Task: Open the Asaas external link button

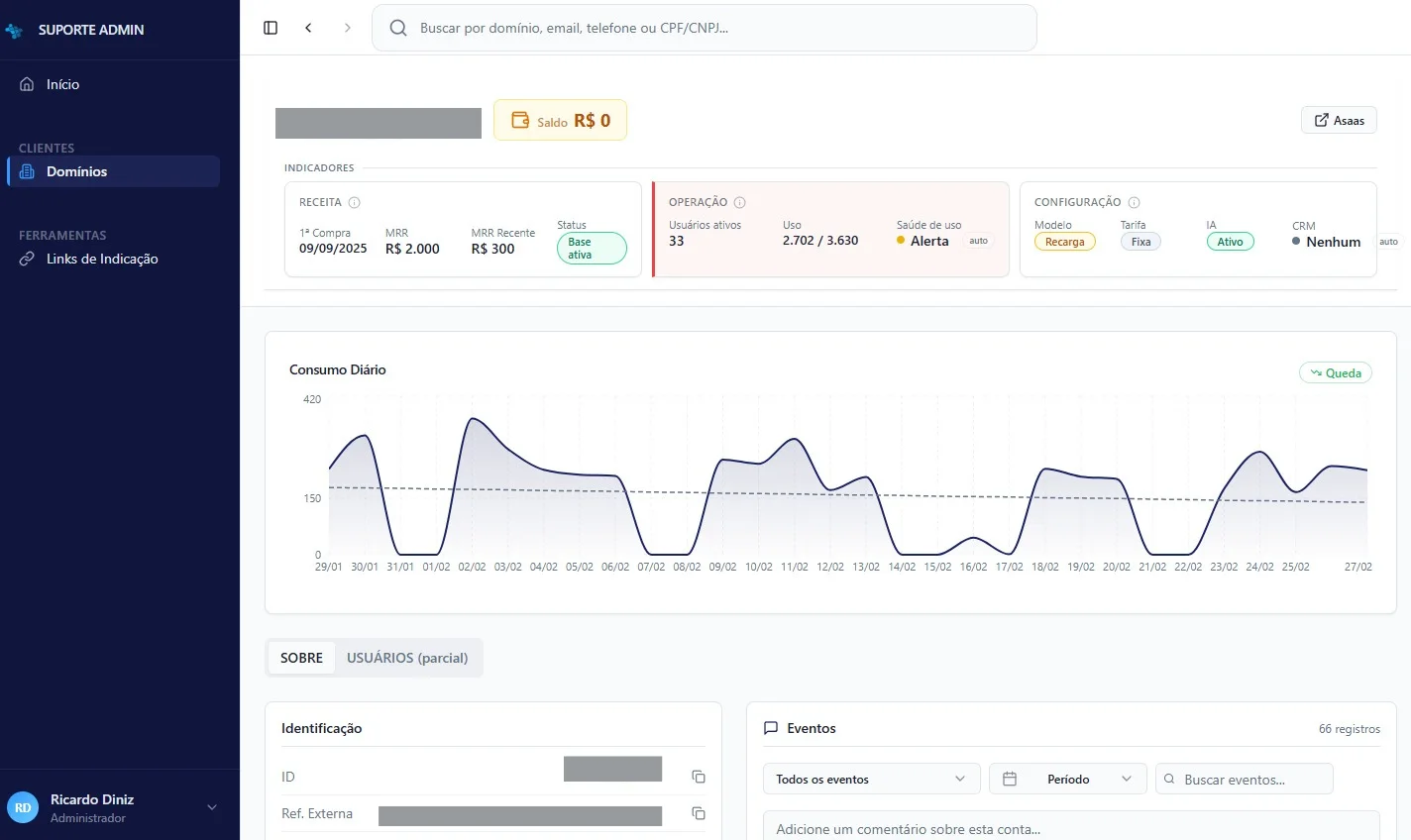Action: coord(1339,120)
